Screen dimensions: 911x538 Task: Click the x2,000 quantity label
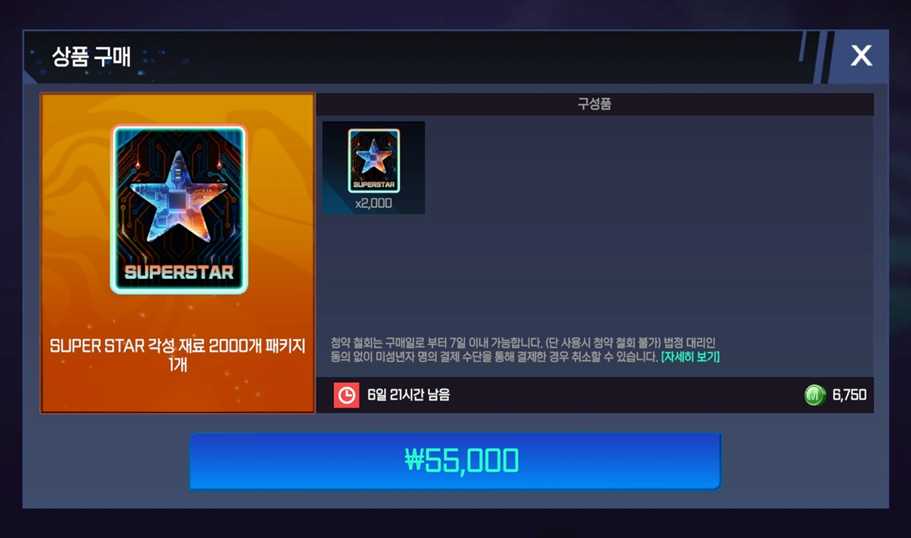pyautogui.click(x=374, y=203)
